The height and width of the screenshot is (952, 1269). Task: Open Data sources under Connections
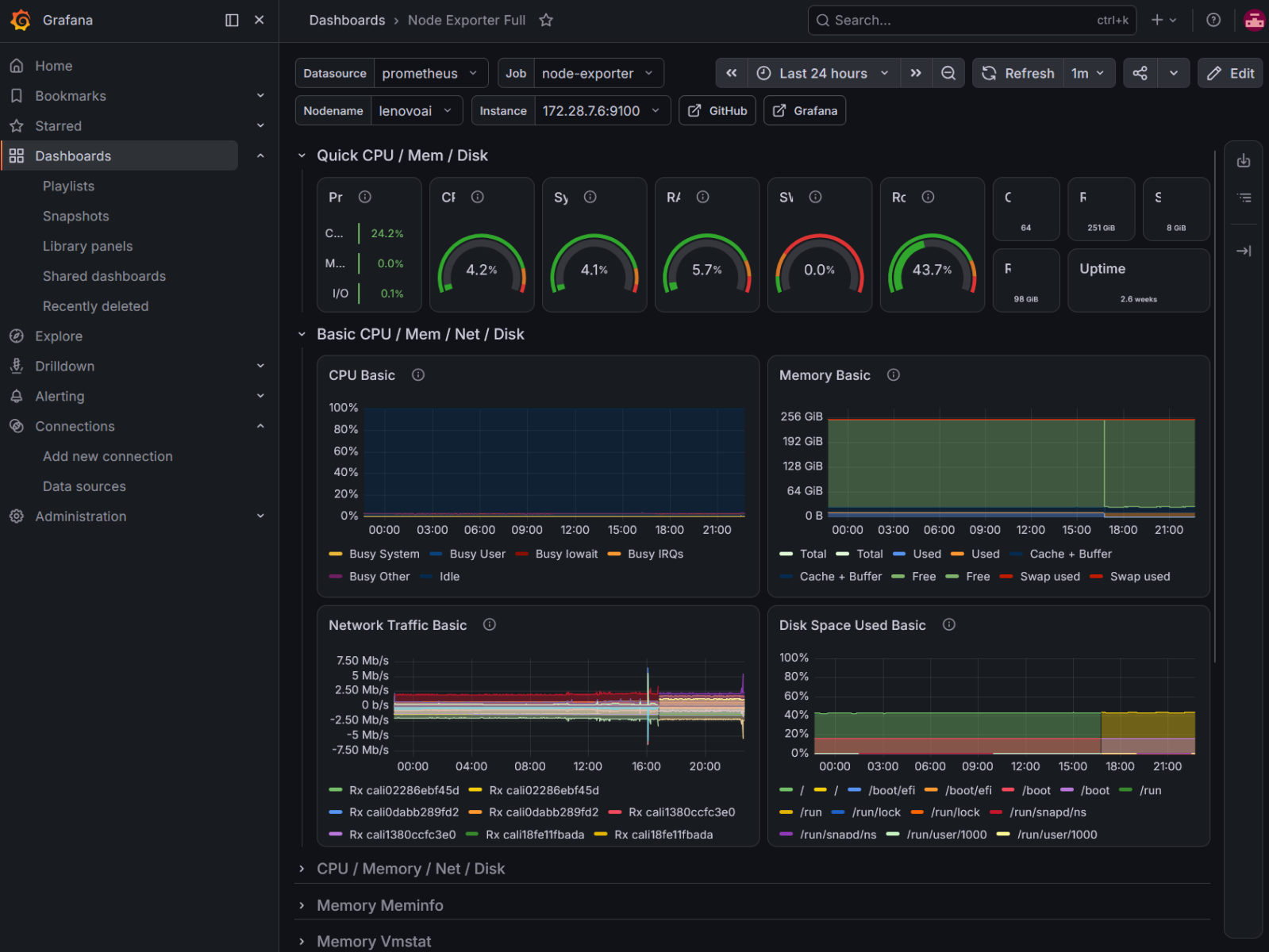click(84, 486)
